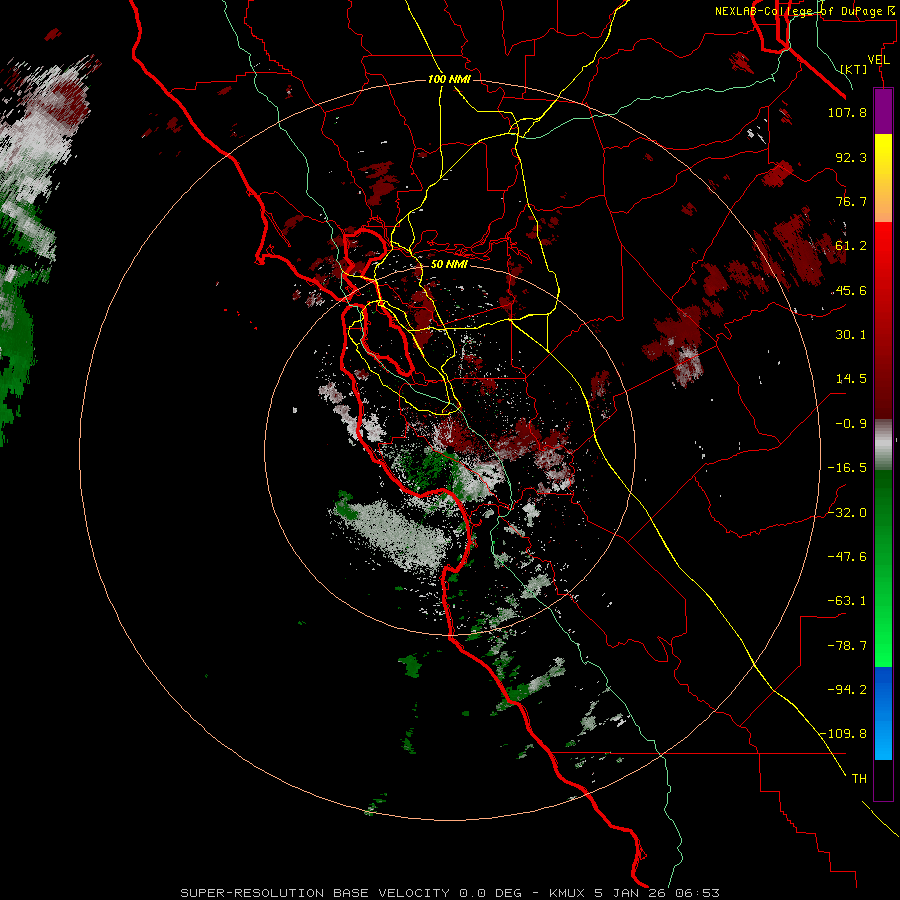
Task: Click the -109.8 scale value
Action: pyautogui.click(x=843, y=734)
